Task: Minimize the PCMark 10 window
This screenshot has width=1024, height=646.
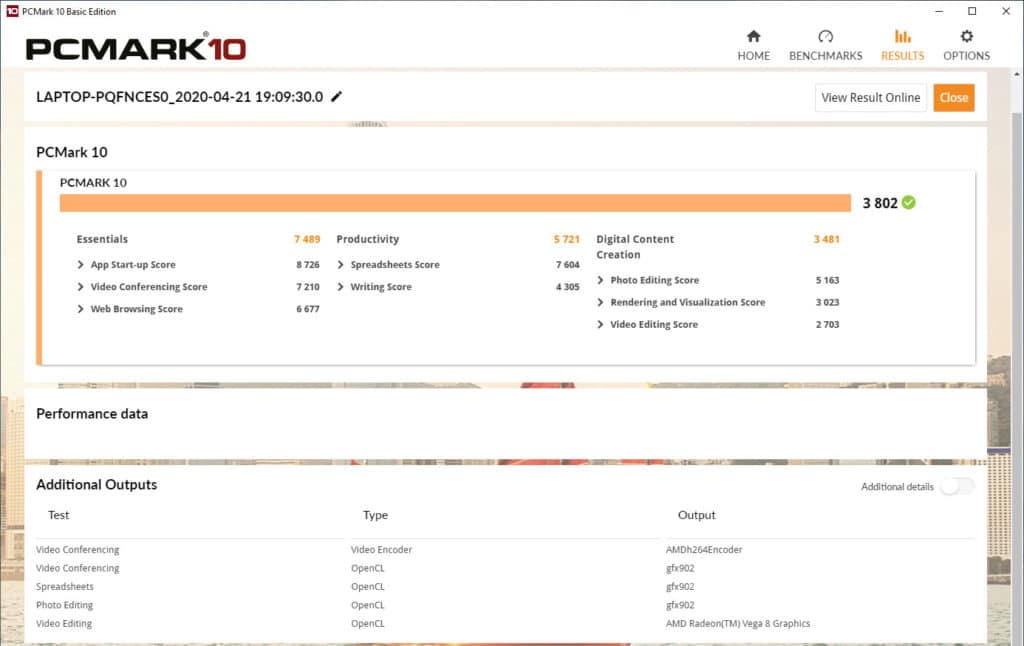Action: point(939,11)
